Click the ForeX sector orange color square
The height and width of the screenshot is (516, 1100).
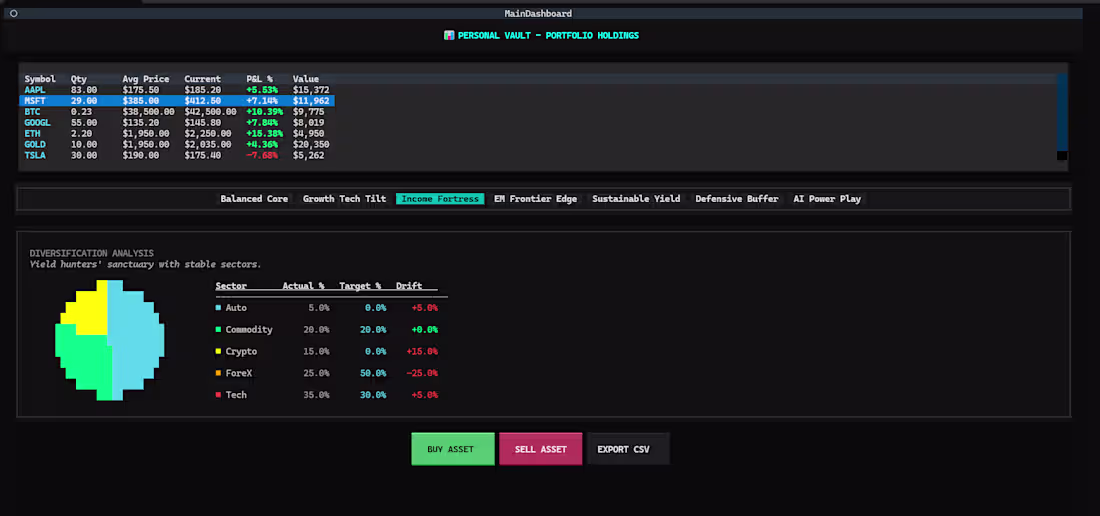coord(218,373)
